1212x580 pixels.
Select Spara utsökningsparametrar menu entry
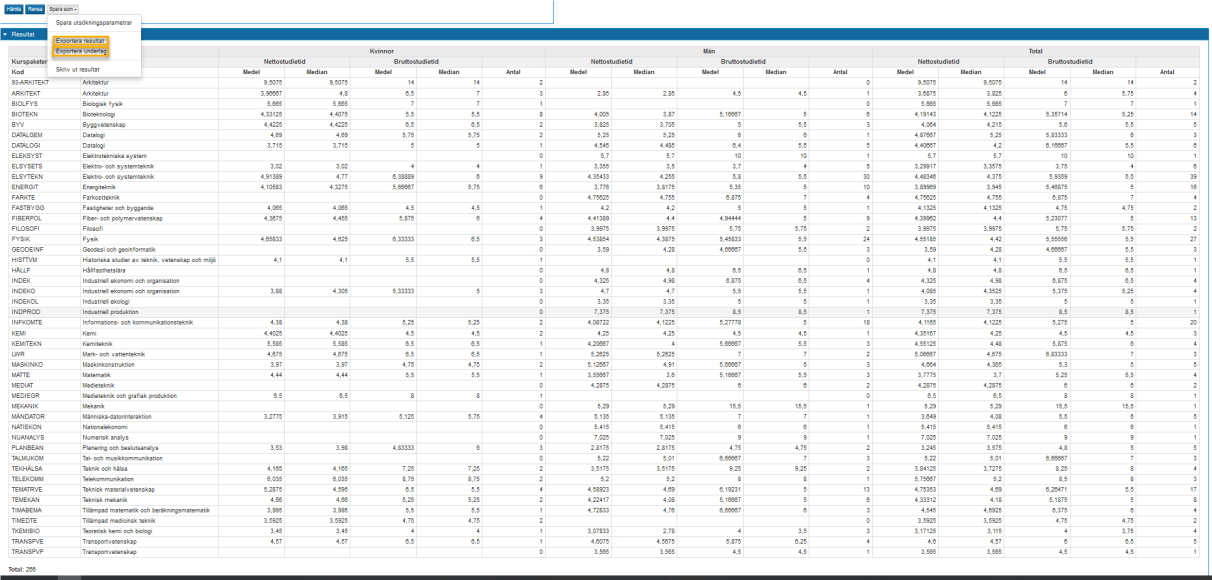[93, 22]
